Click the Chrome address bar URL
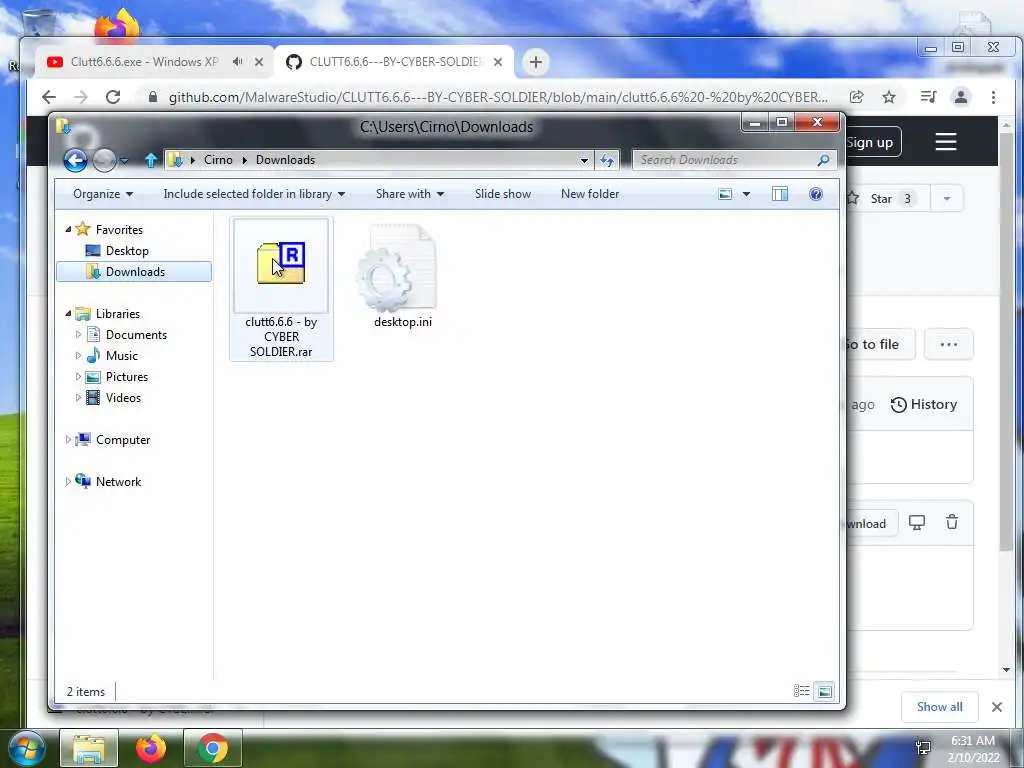1024x768 pixels. (498, 97)
